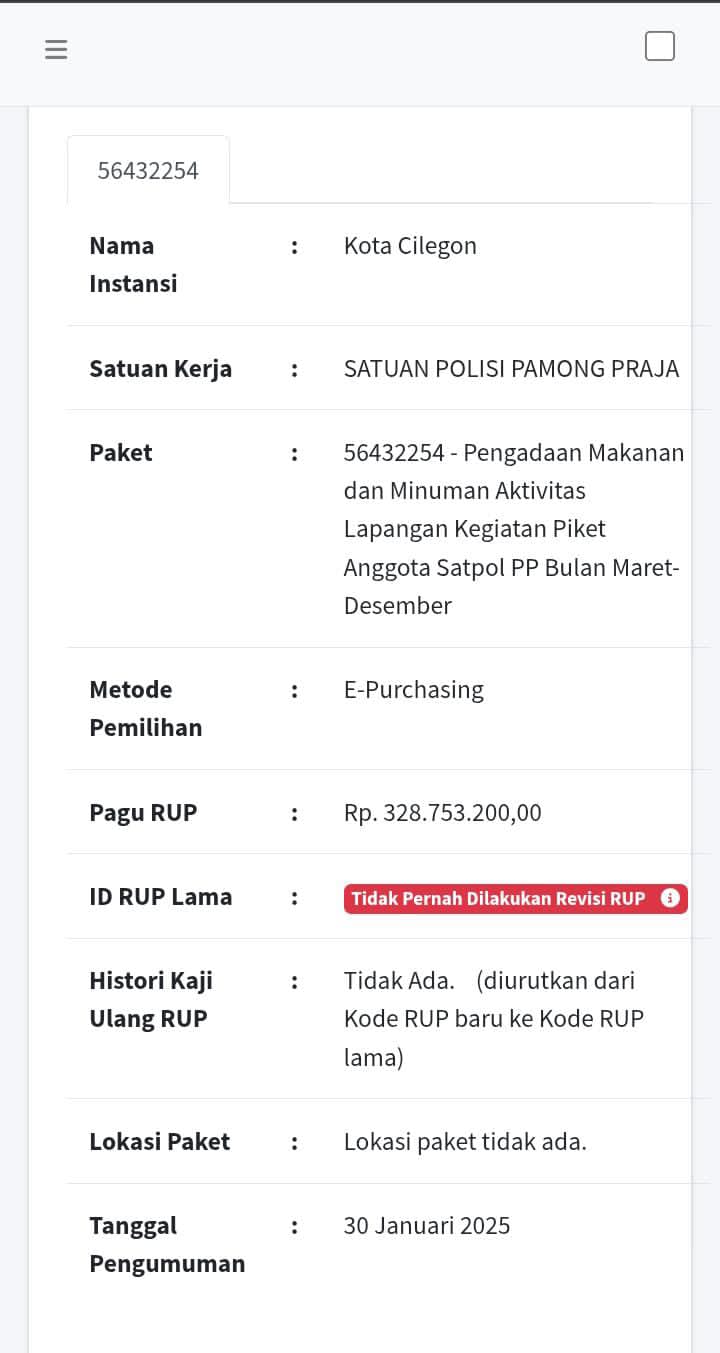
Task: Select the 56432254 tab
Action: point(148,170)
